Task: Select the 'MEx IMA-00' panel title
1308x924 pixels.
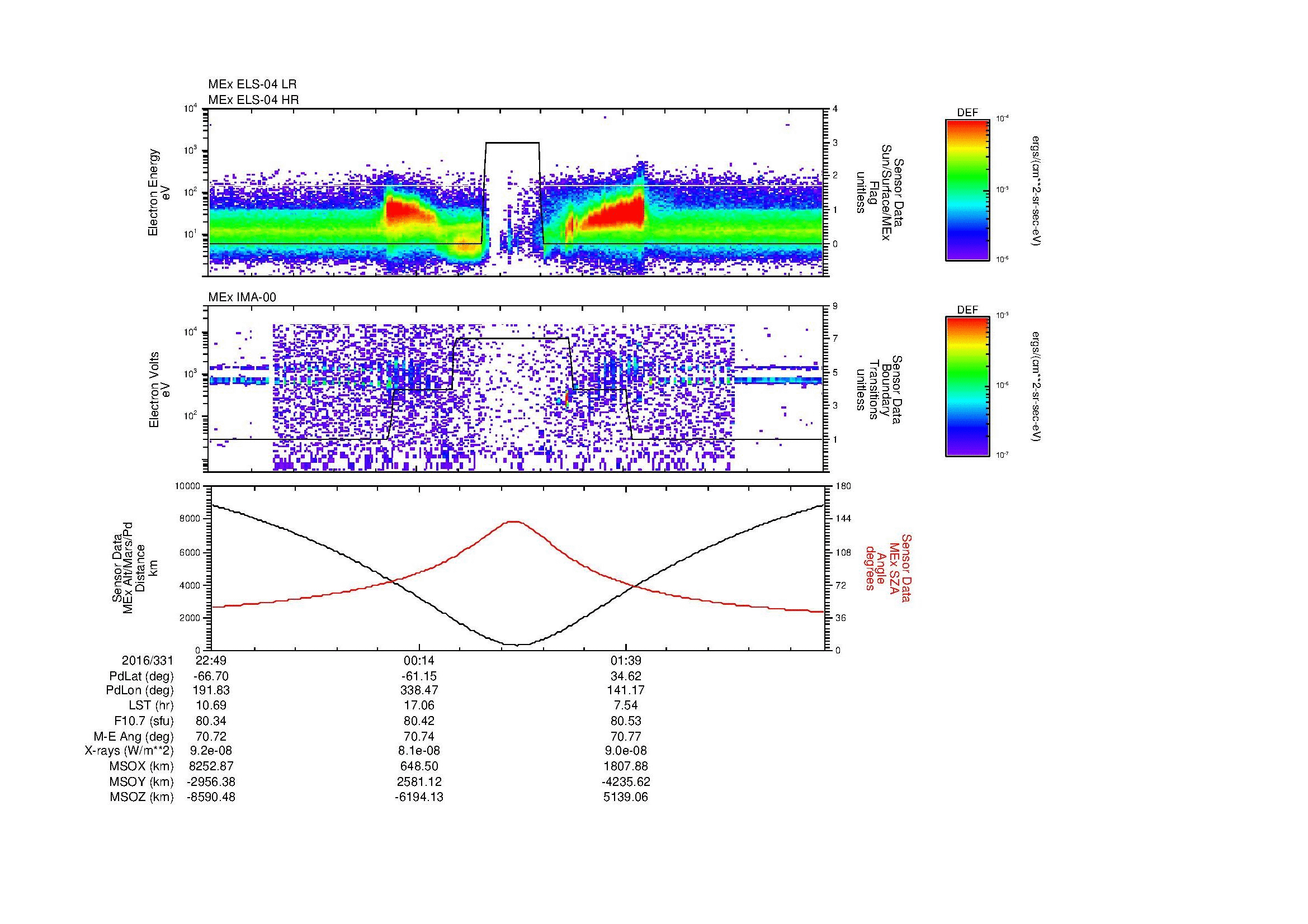Action: pyautogui.click(x=242, y=297)
